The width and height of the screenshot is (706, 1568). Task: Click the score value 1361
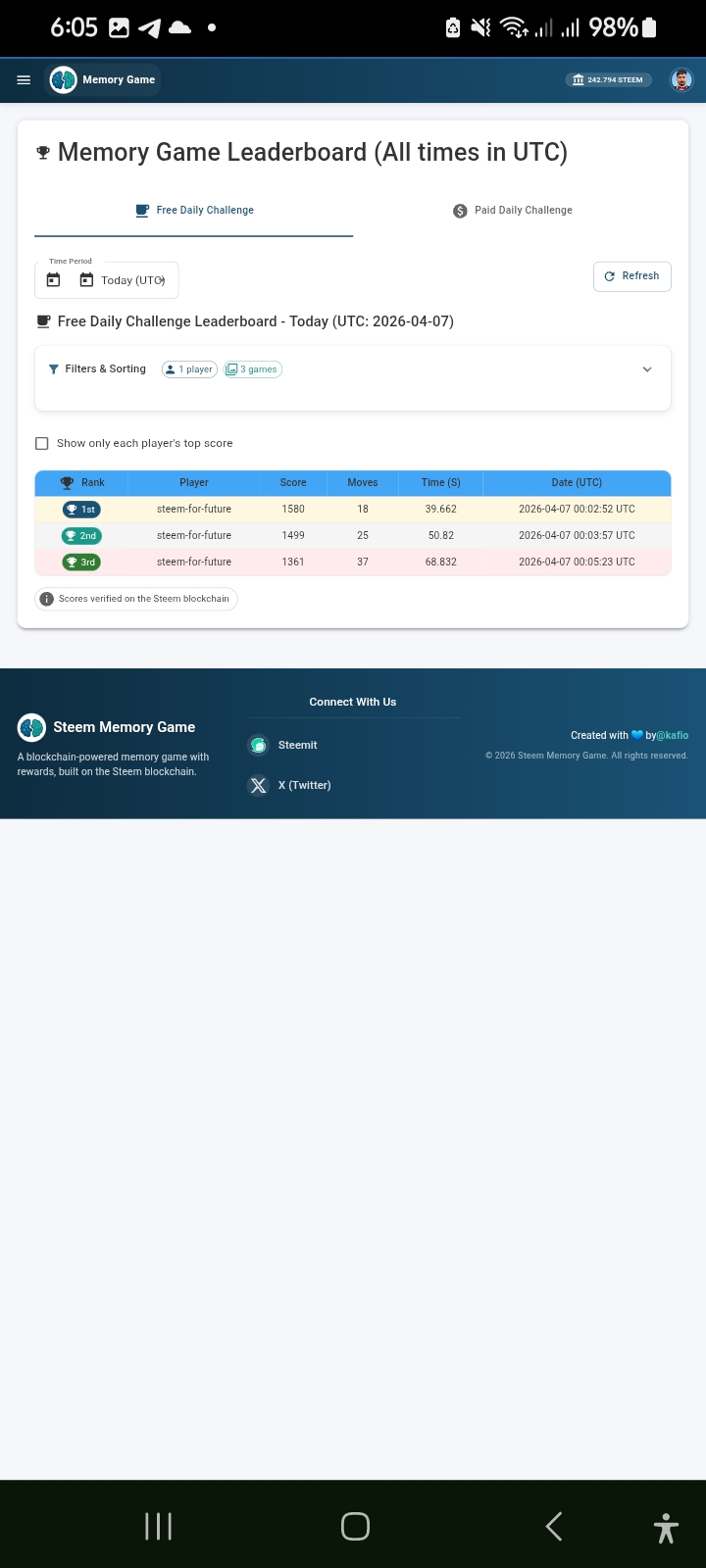click(293, 563)
